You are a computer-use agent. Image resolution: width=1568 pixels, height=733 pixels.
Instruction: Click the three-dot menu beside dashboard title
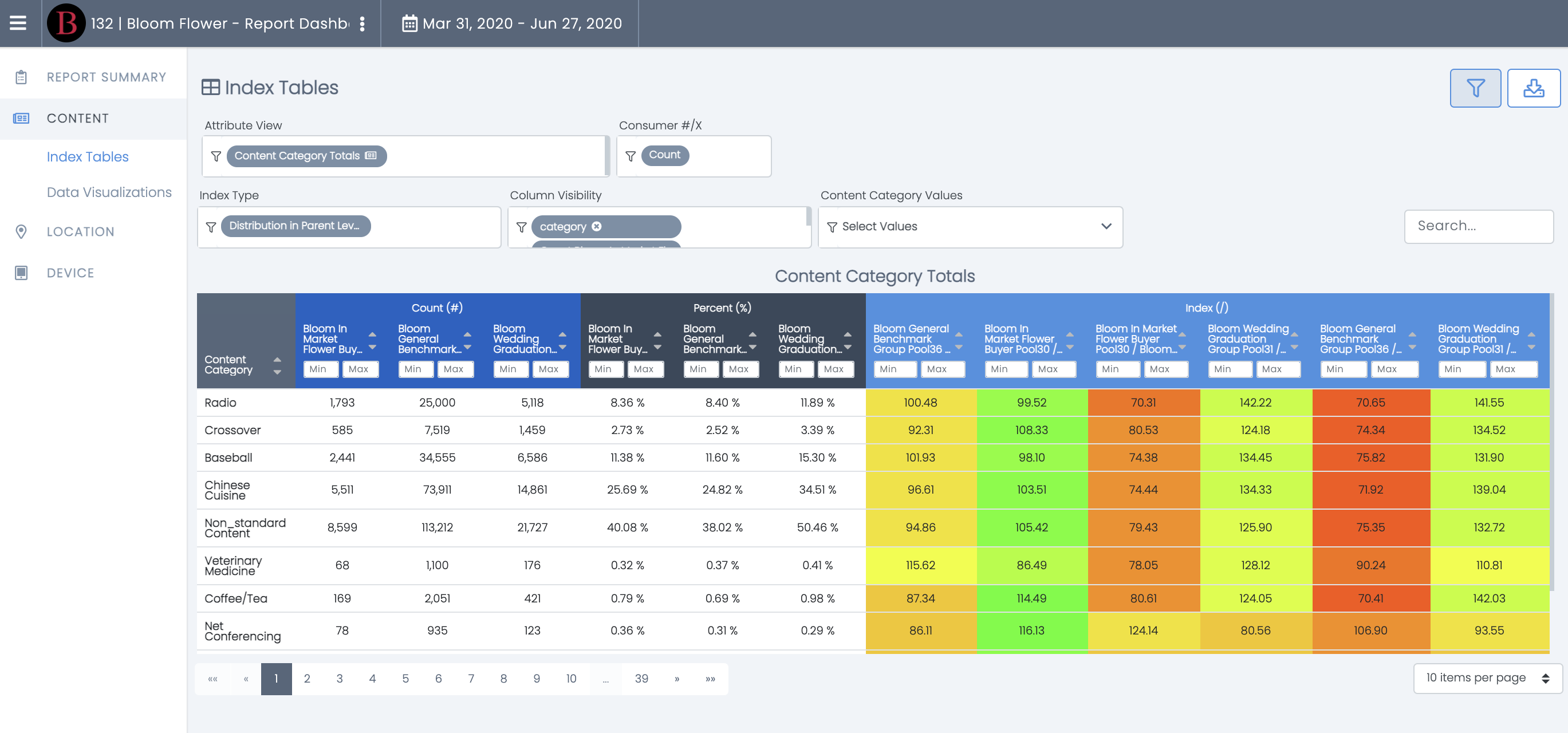362,23
